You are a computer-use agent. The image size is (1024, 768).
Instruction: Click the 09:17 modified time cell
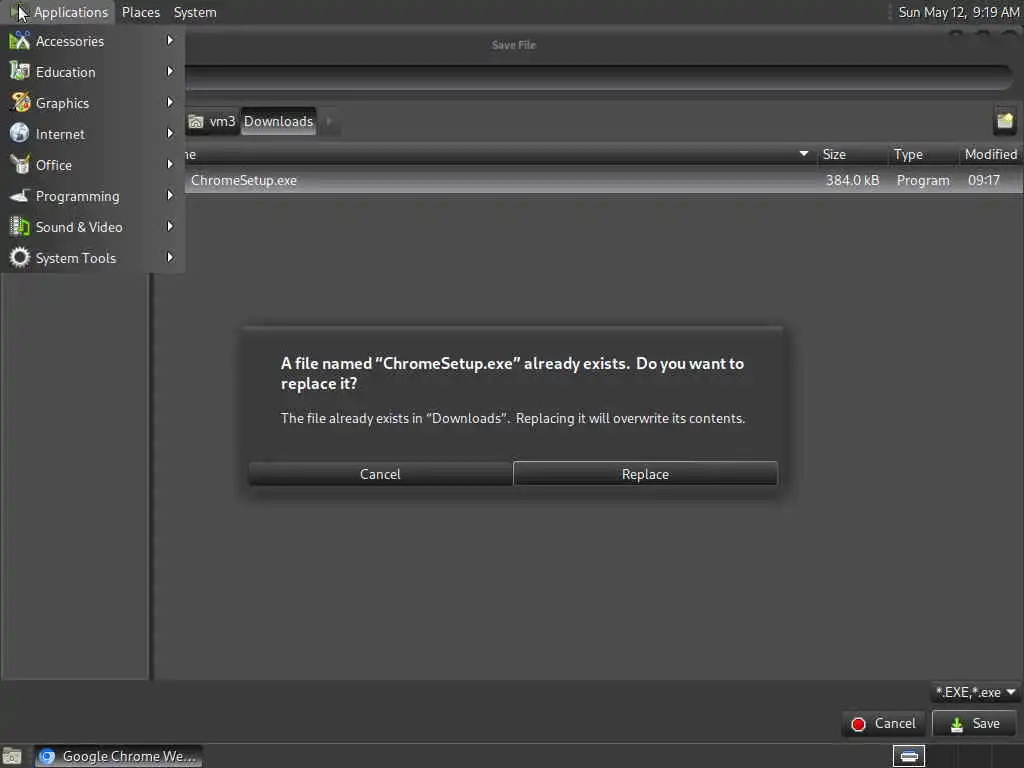[984, 180]
